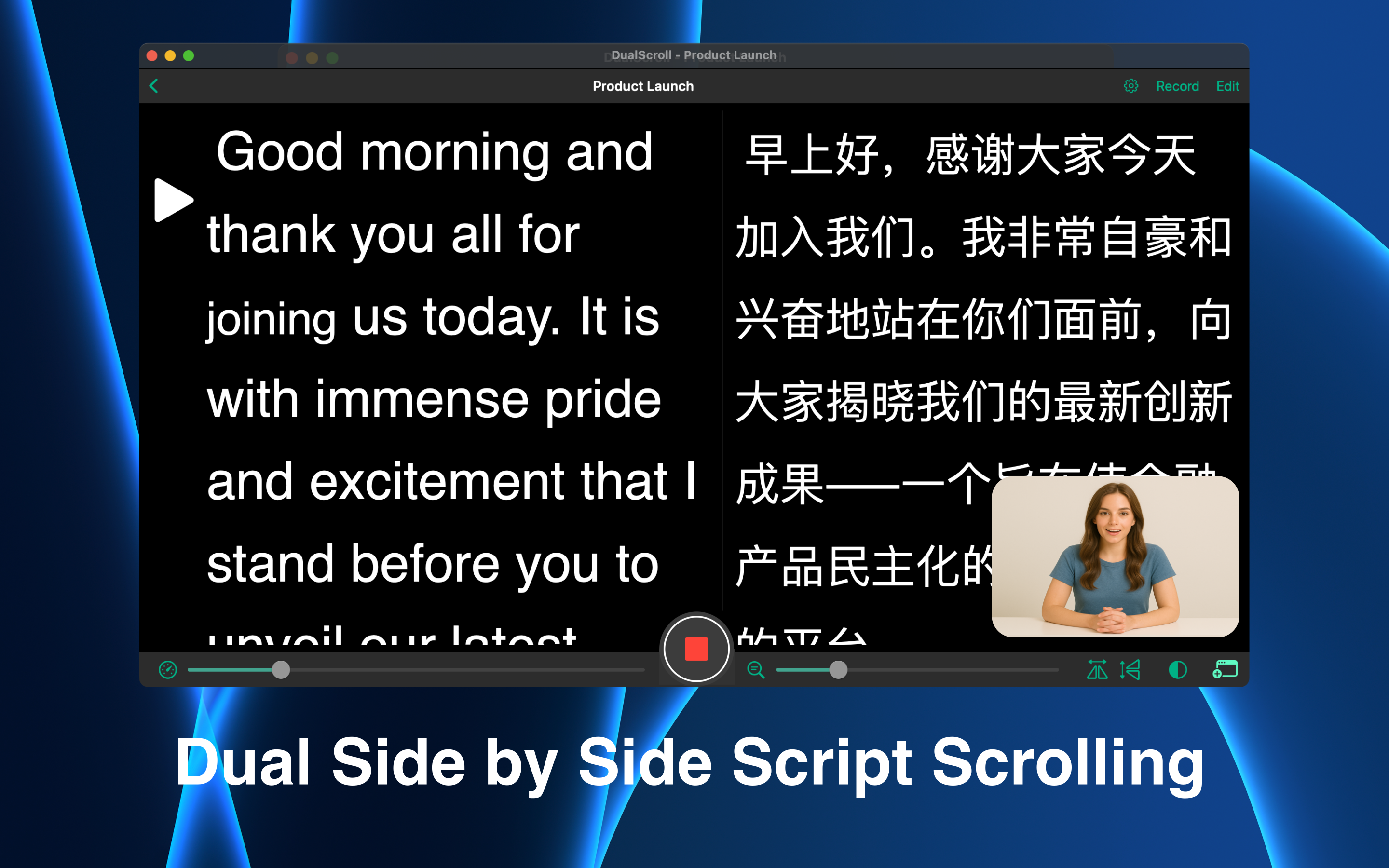
Task: Minimize the DualScroll window
Action: (x=170, y=55)
